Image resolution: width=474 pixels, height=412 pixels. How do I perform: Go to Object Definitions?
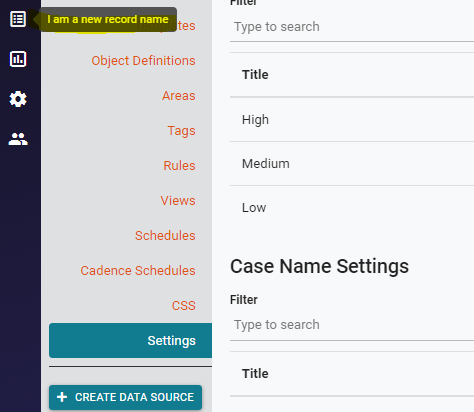coord(143,61)
